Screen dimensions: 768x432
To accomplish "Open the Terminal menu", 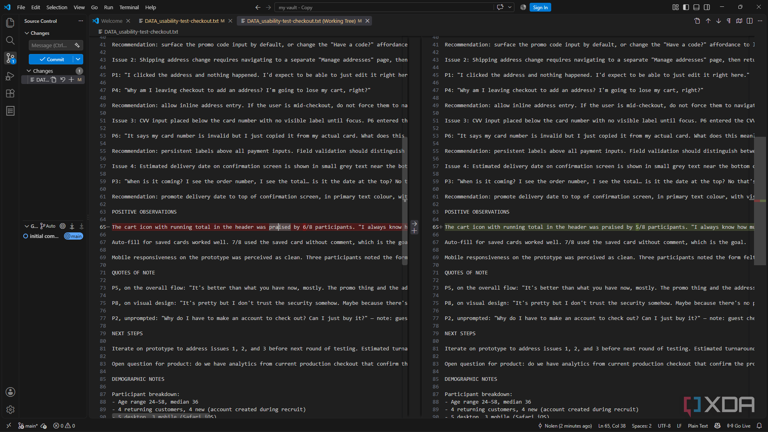I will (x=129, y=7).
